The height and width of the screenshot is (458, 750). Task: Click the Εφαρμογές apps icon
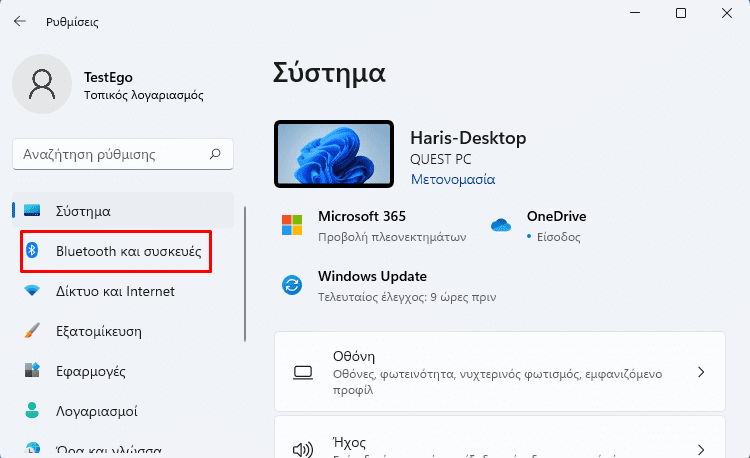click(32, 370)
